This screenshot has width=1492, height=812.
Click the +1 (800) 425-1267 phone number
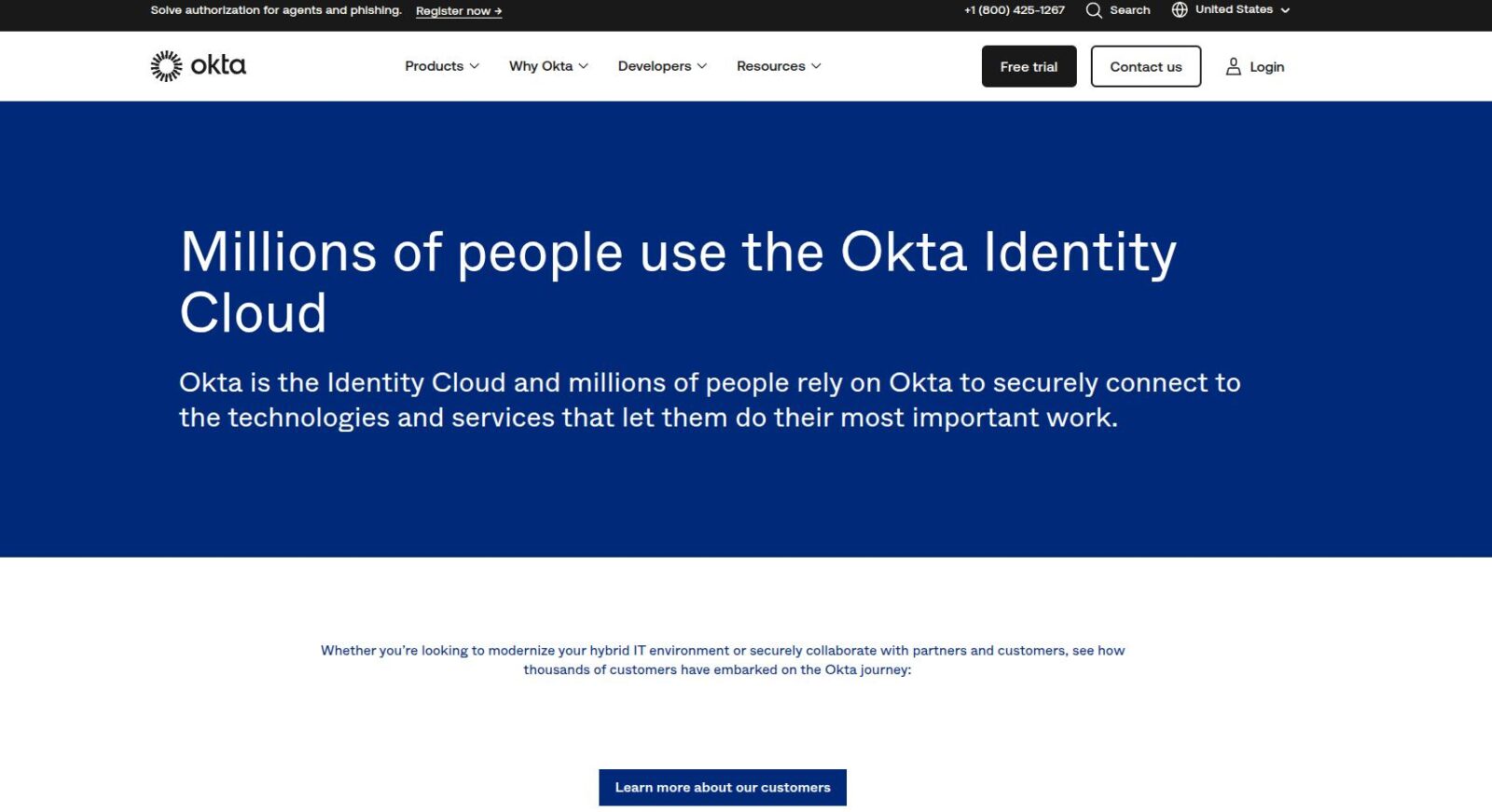pos(1015,10)
